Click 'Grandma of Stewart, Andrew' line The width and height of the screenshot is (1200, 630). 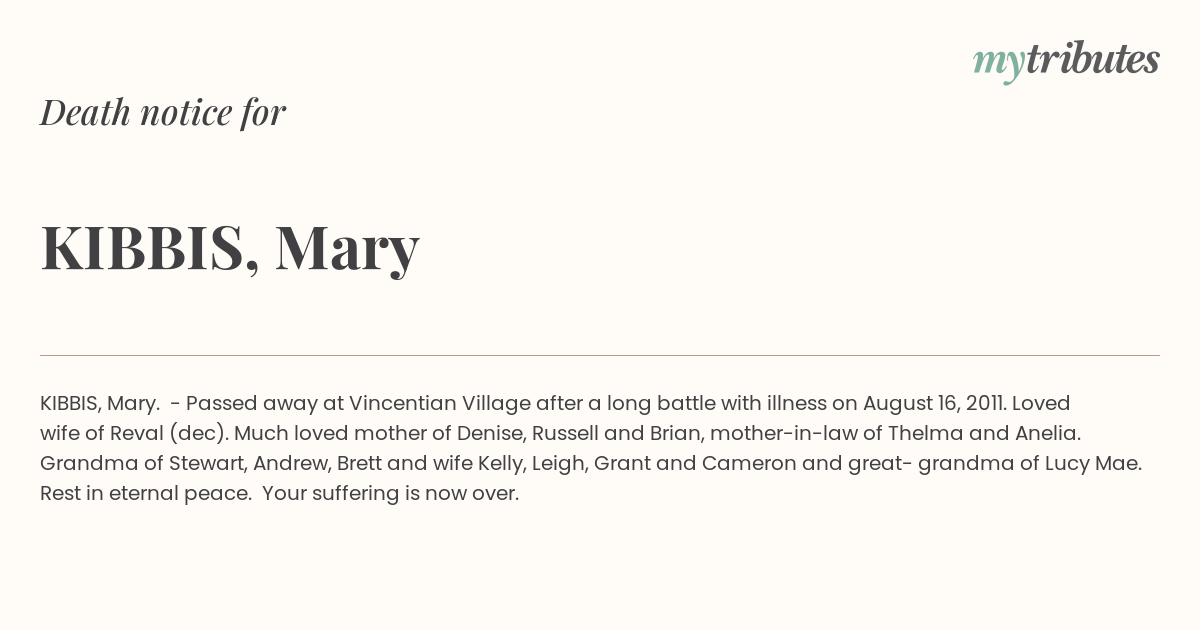point(184,464)
